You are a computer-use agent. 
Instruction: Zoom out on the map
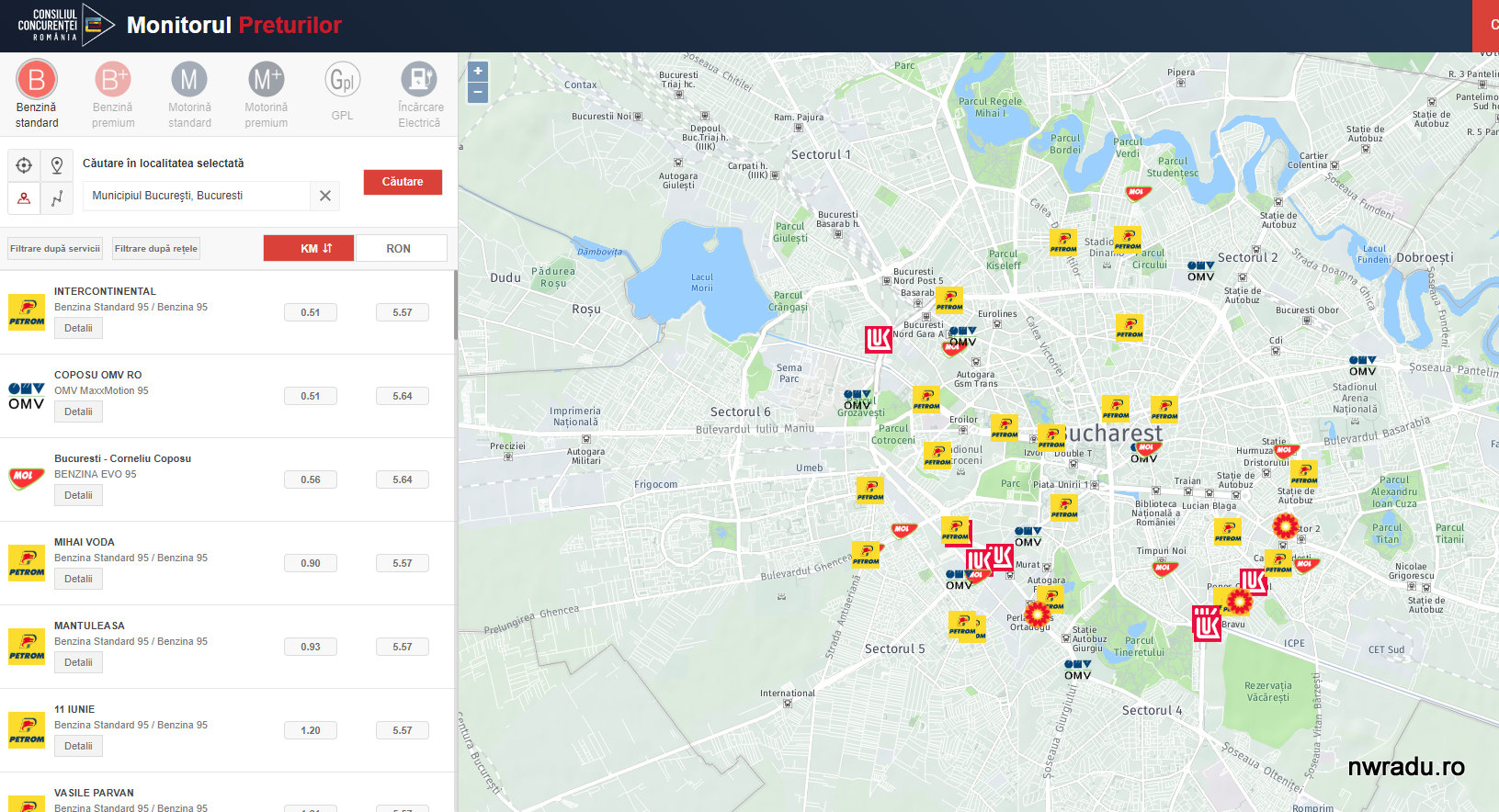click(x=478, y=92)
